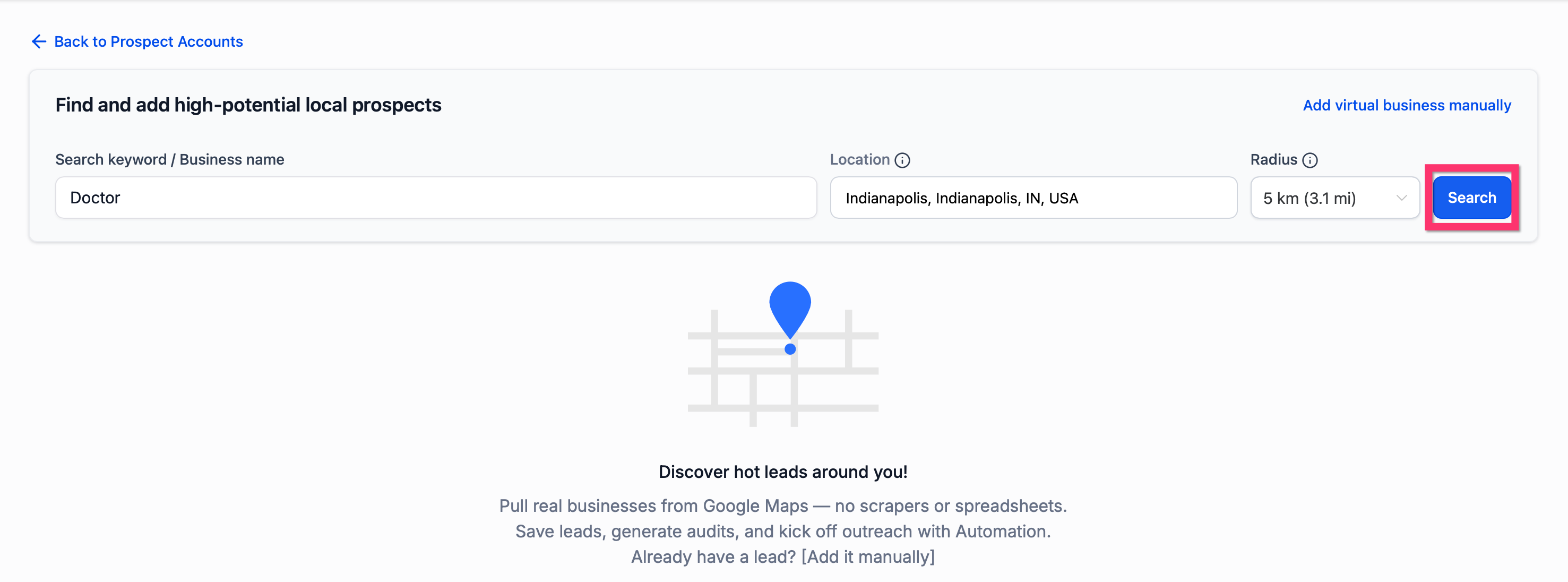Viewport: 1568px width, 582px height.
Task: Click the Discover hot leads around you heading
Action: pyautogui.click(x=783, y=472)
